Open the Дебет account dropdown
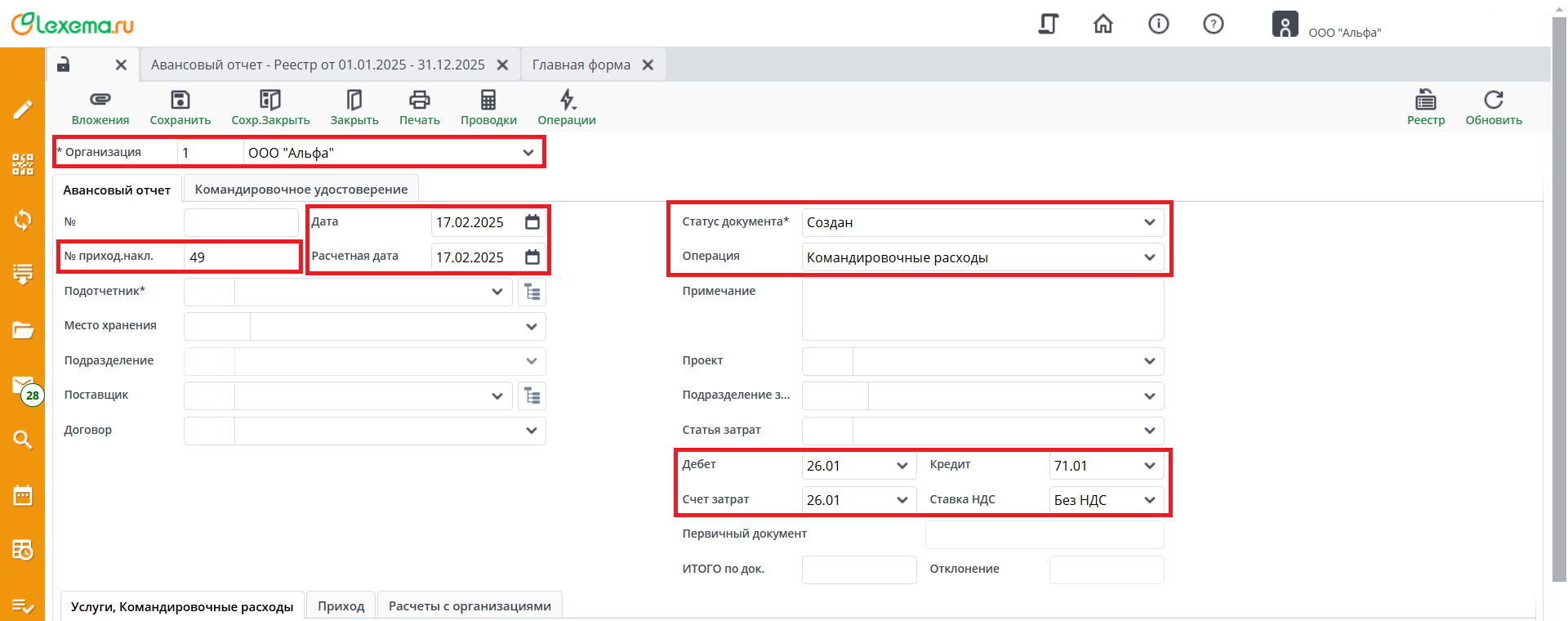 coord(902,466)
